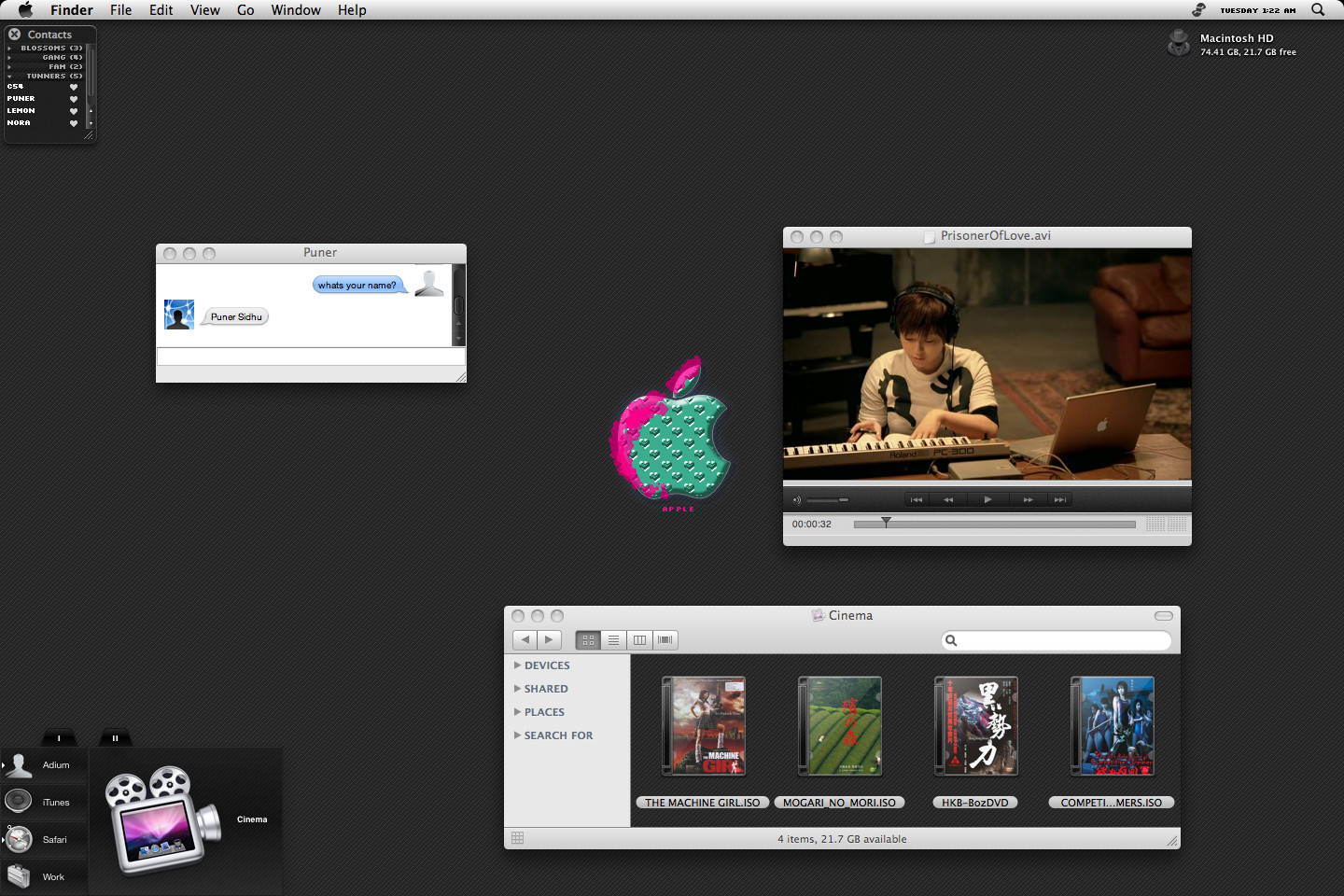Viewport: 1344px width, 896px height.
Task: Open the File menu
Action: click(120, 9)
